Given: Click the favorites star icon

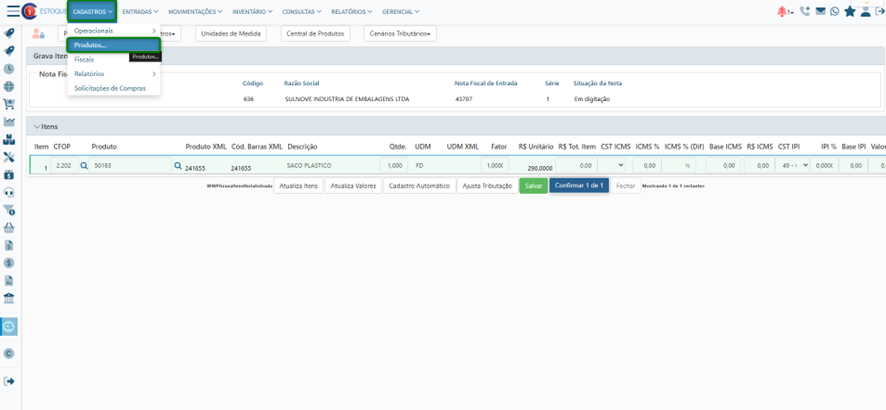Looking at the screenshot, I should coord(850,12).
